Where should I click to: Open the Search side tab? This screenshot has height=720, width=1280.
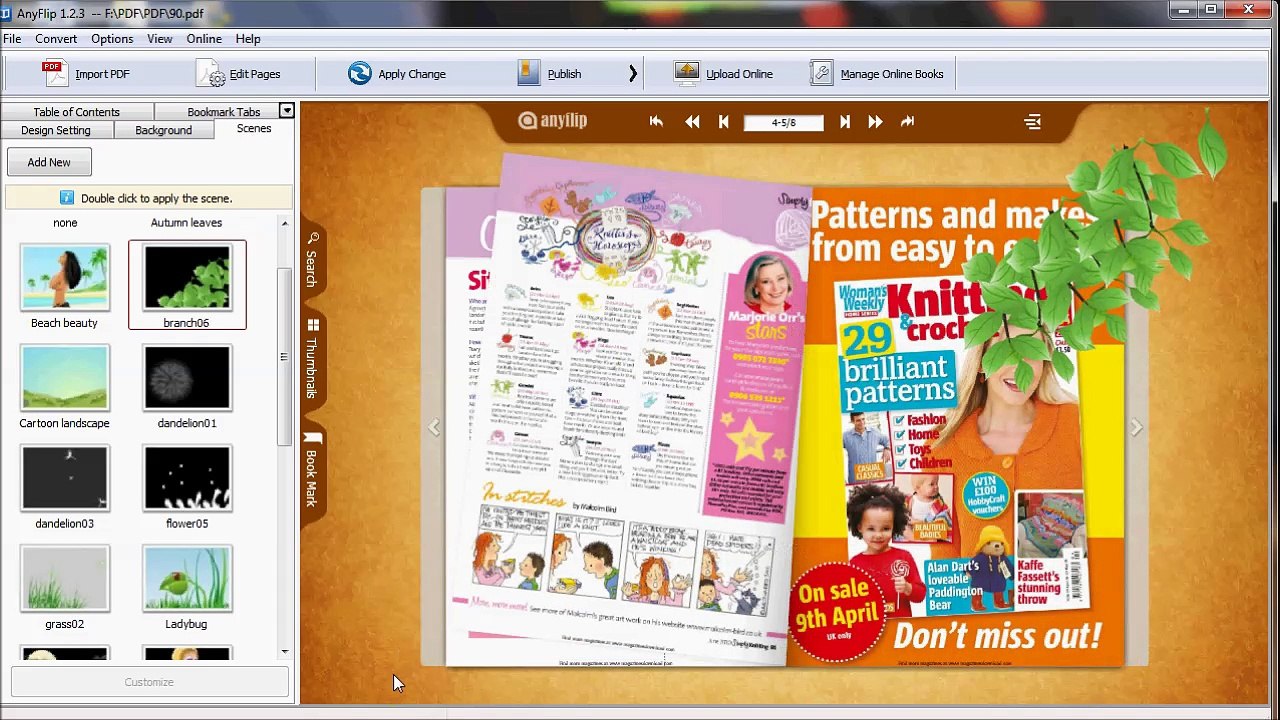[x=312, y=258]
